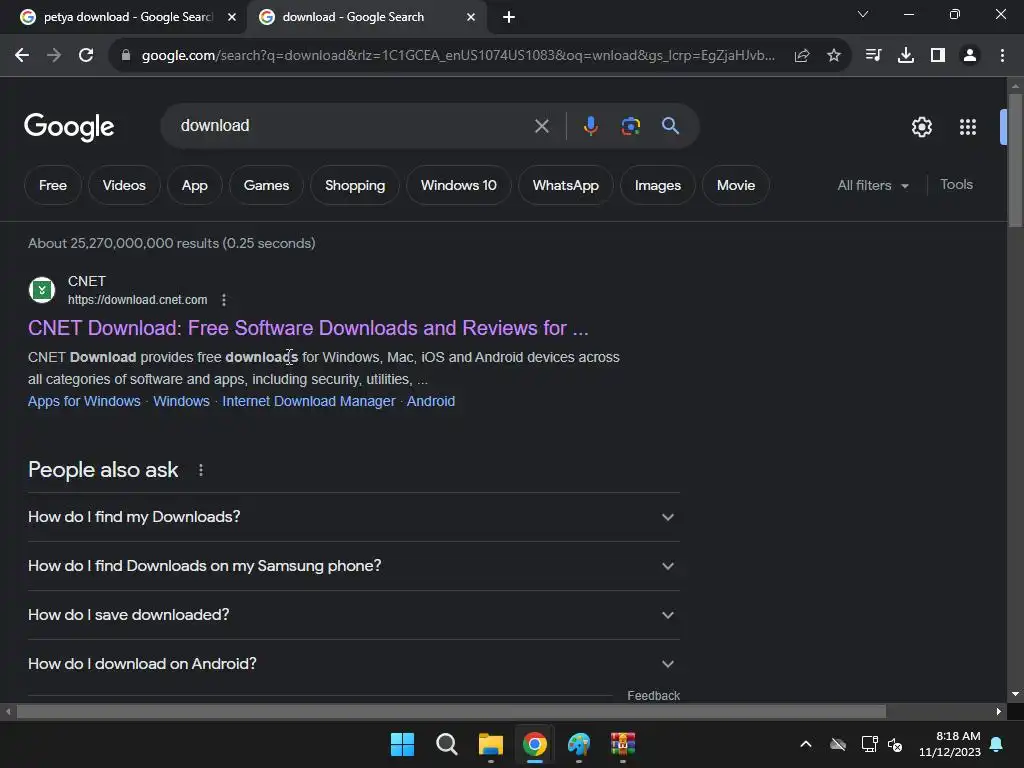Apply the Movie filter chip
The width and height of the screenshot is (1024, 768).
[x=736, y=185]
